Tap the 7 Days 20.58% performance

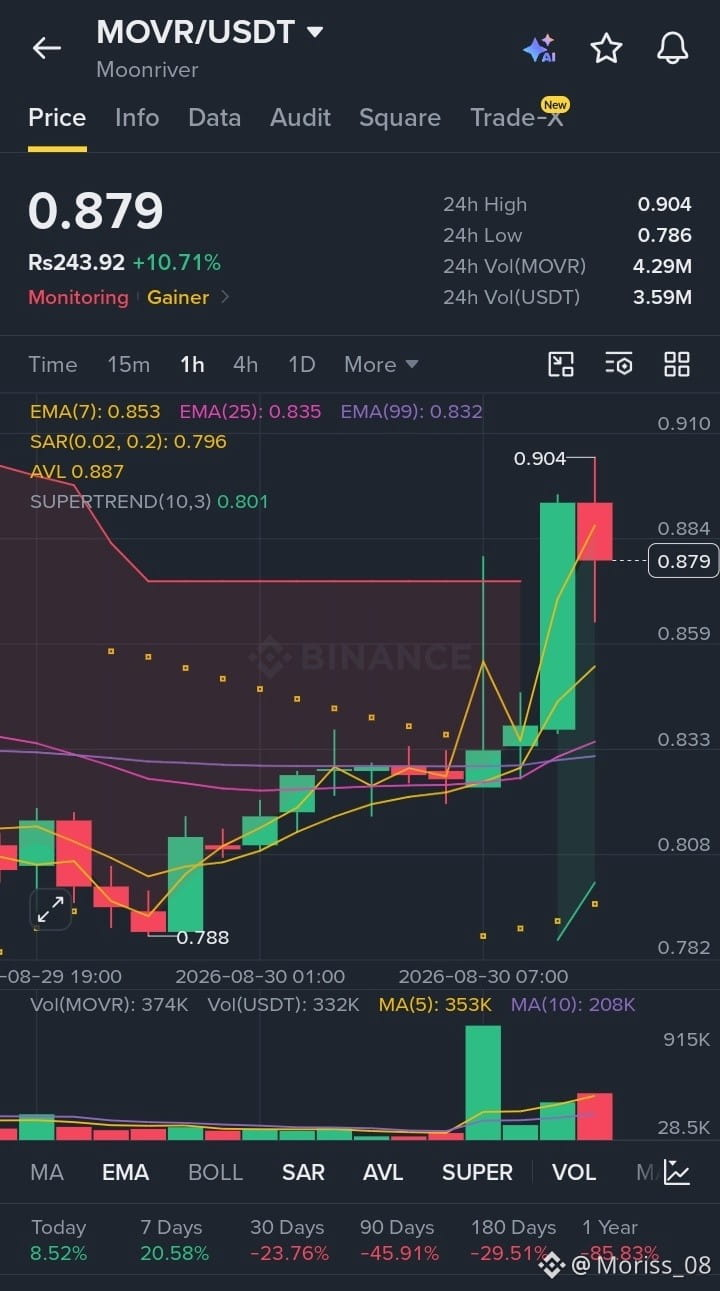pyautogui.click(x=174, y=1240)
